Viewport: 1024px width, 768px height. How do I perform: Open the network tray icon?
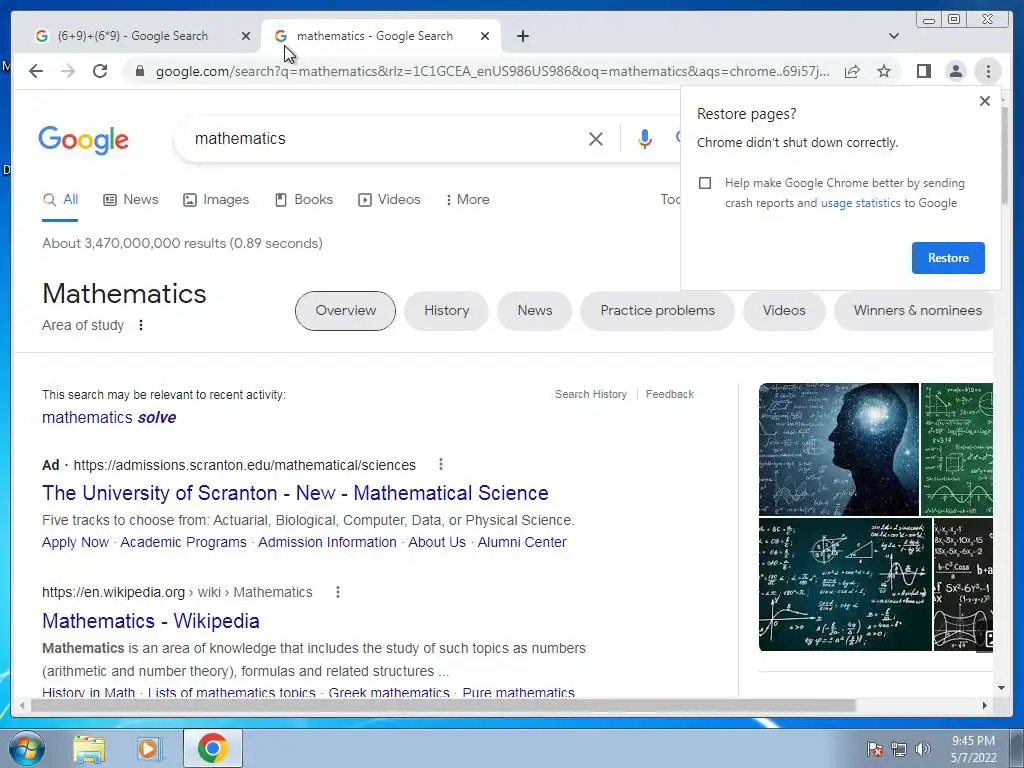[899, 749]
